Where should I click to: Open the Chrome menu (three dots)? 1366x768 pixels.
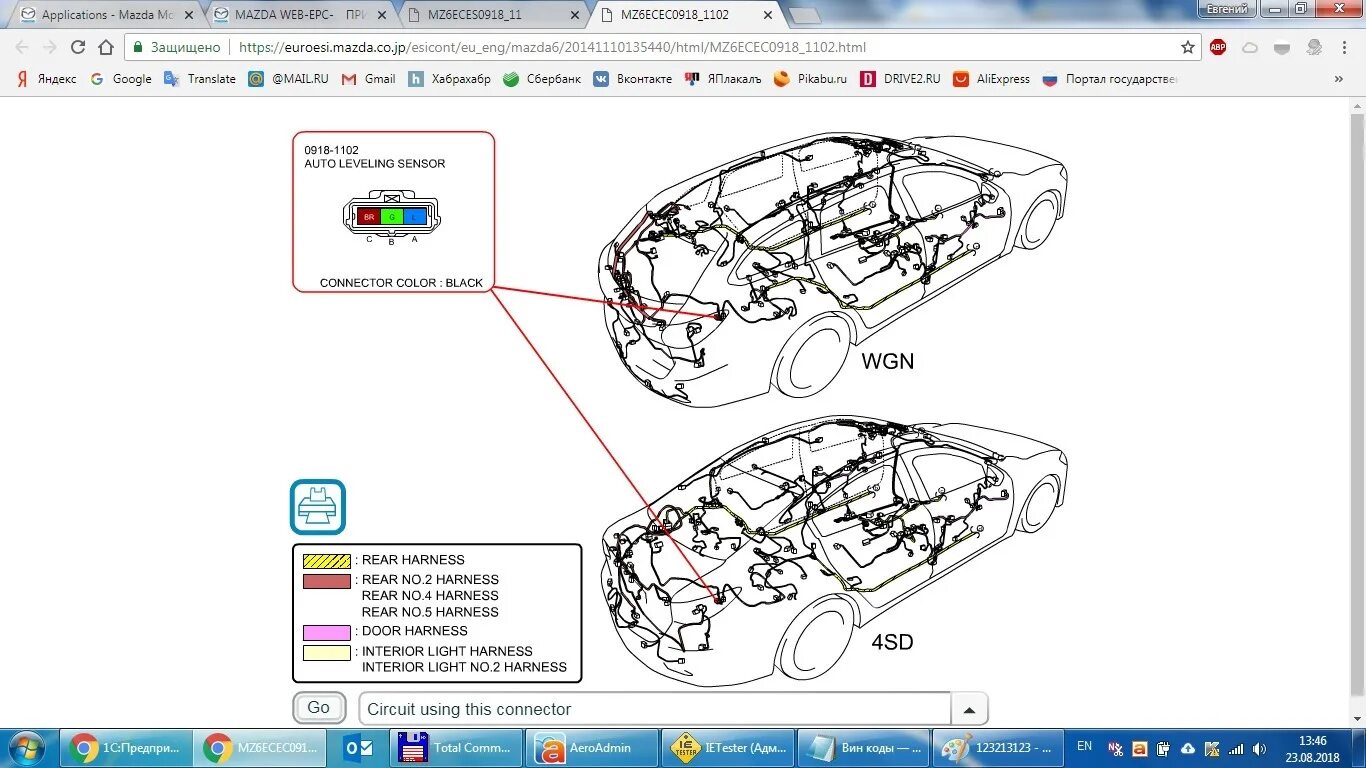[1344, 47]
